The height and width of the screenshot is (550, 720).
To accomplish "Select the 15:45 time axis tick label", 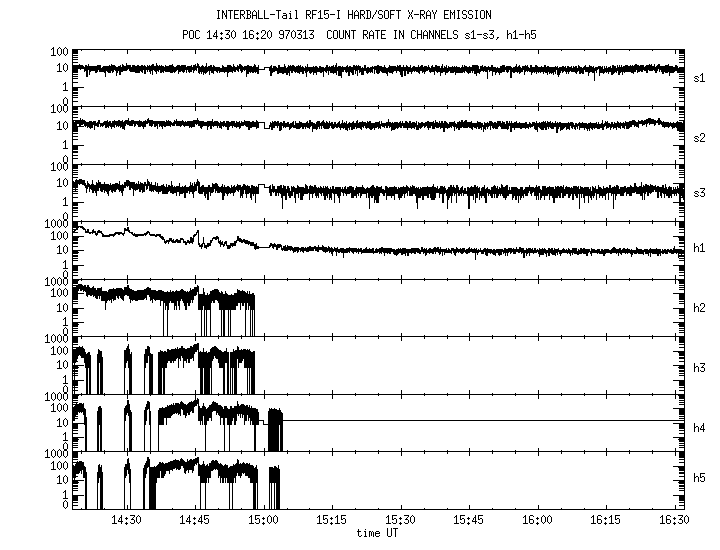I will coord(470,522).
